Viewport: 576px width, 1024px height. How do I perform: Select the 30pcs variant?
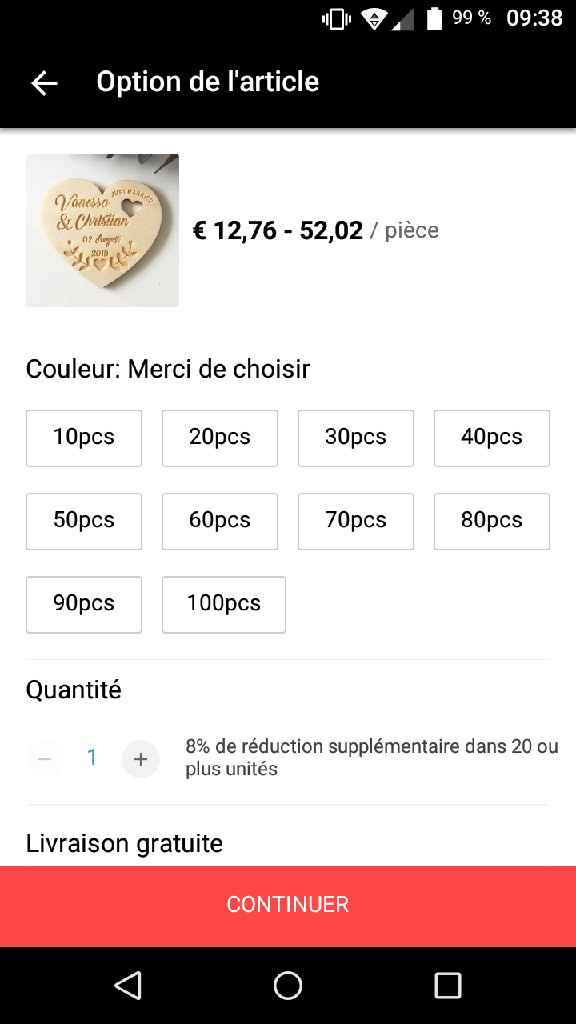[356, 438]
